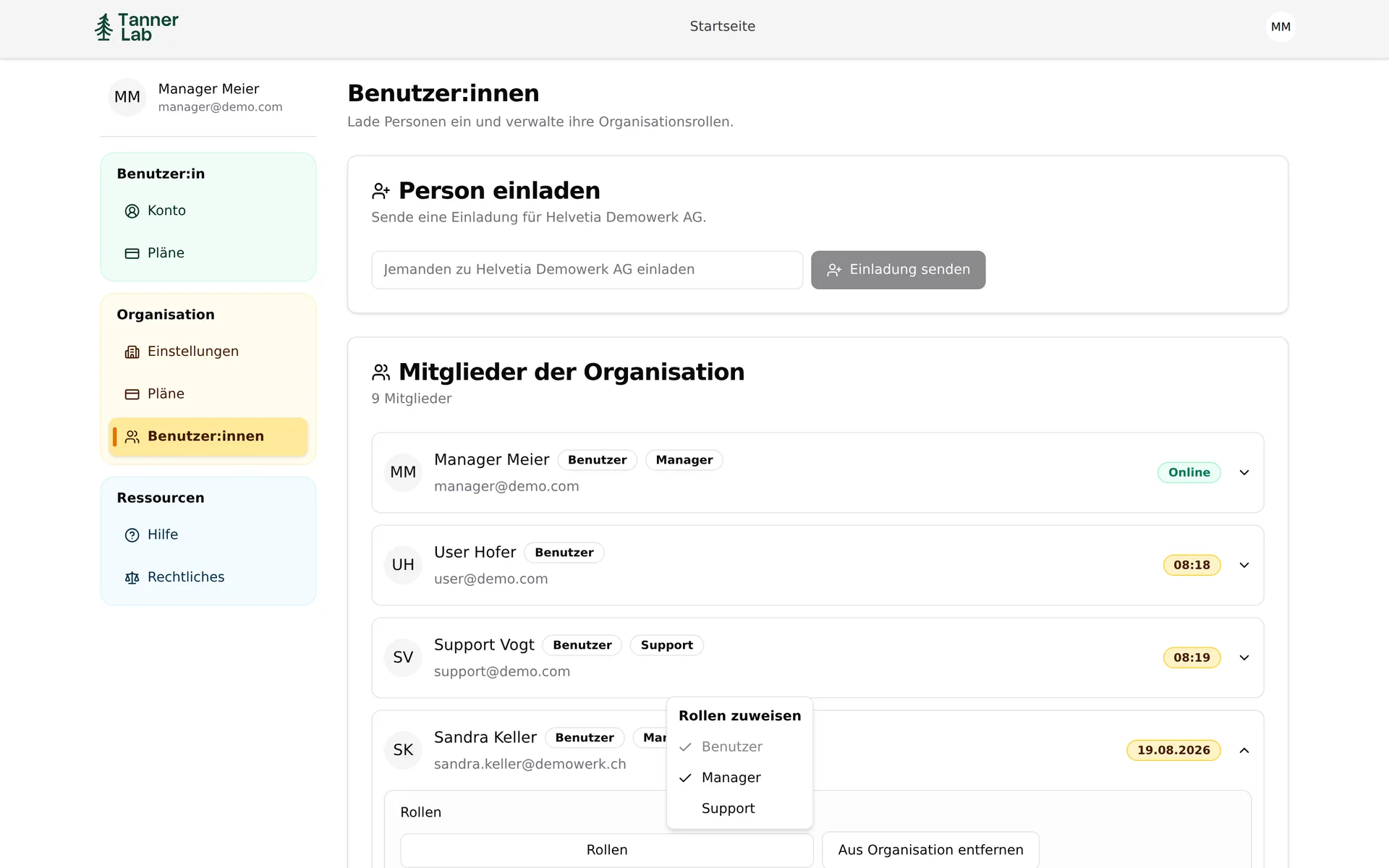Click the scales icon beside Rechtliches
The image size is (1389, 868).
132,578
